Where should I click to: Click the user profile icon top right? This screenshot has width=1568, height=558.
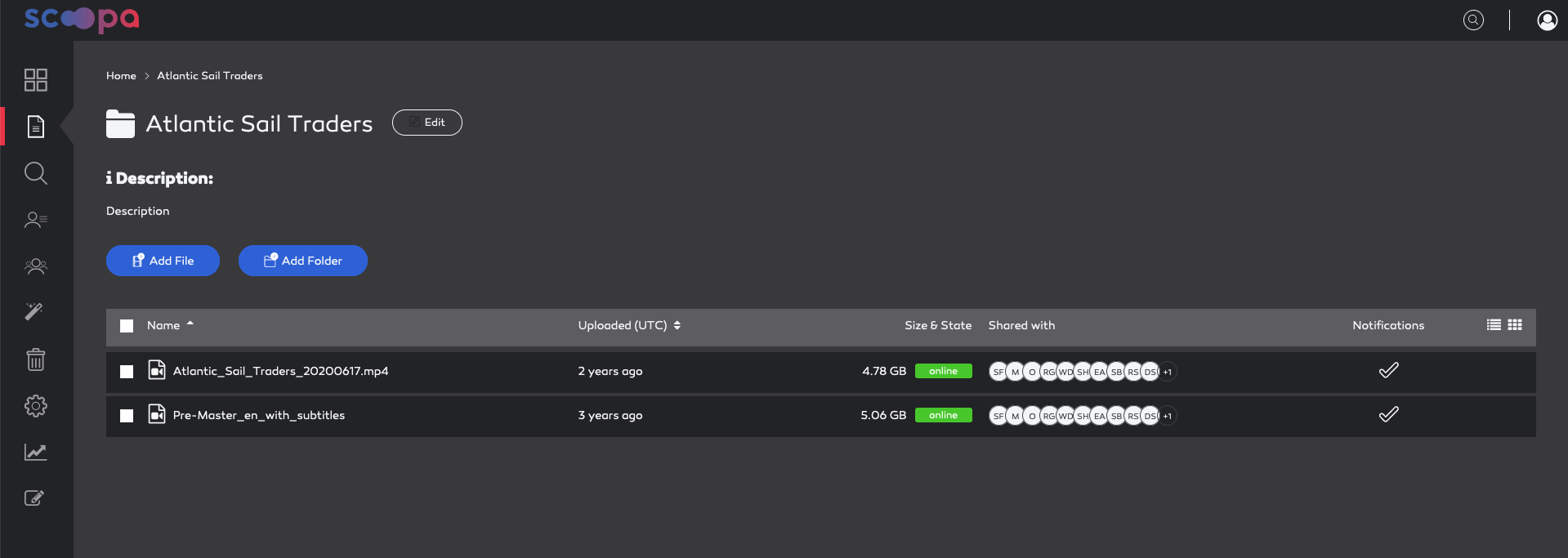tap(1547, 20)
